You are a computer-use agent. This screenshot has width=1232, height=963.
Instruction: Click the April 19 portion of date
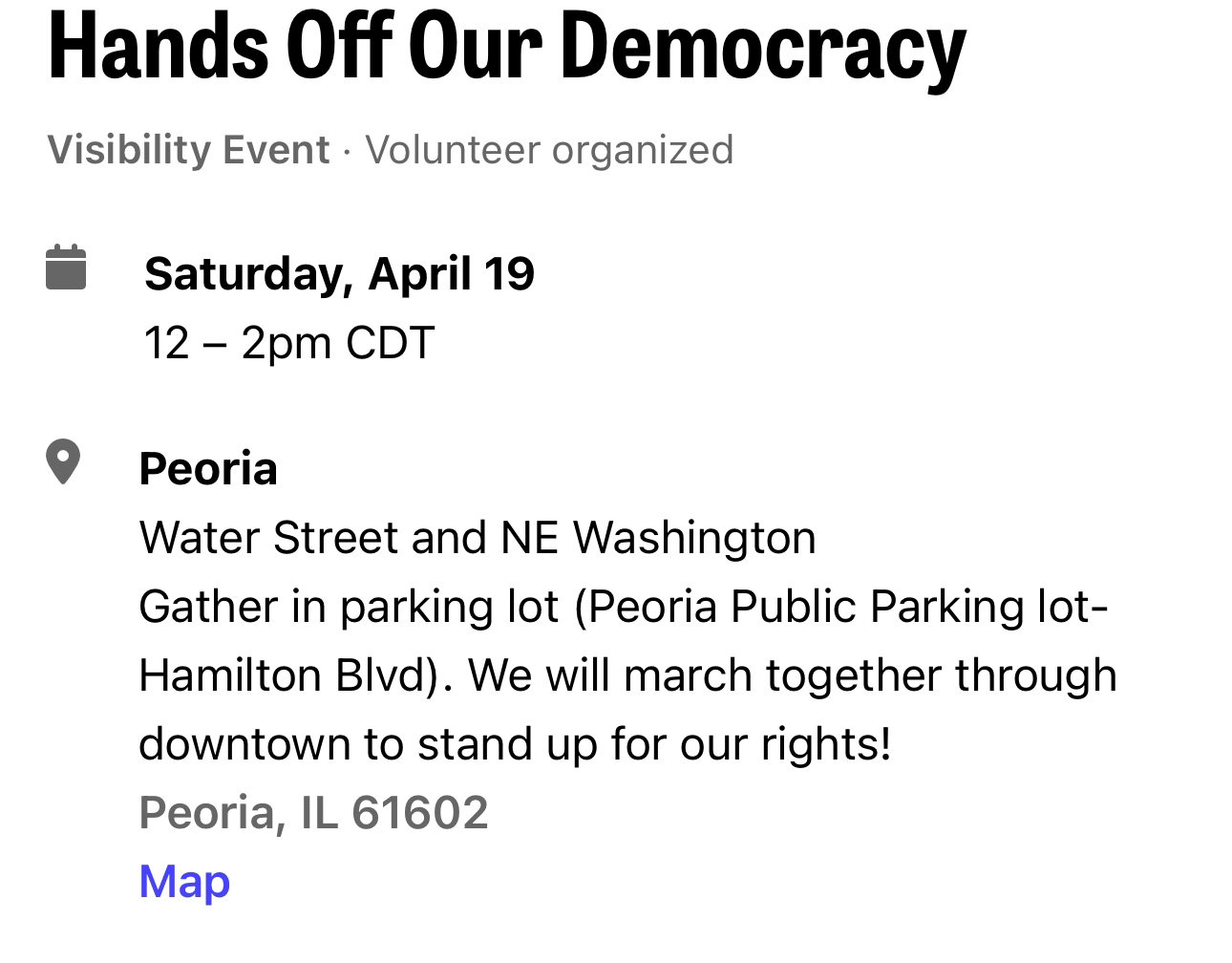coord(451,273)
